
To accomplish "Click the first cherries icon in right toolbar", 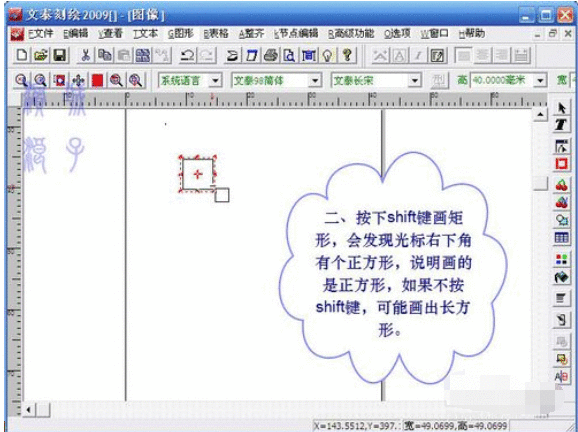I will pyautogui.click(x=561, y=185).
